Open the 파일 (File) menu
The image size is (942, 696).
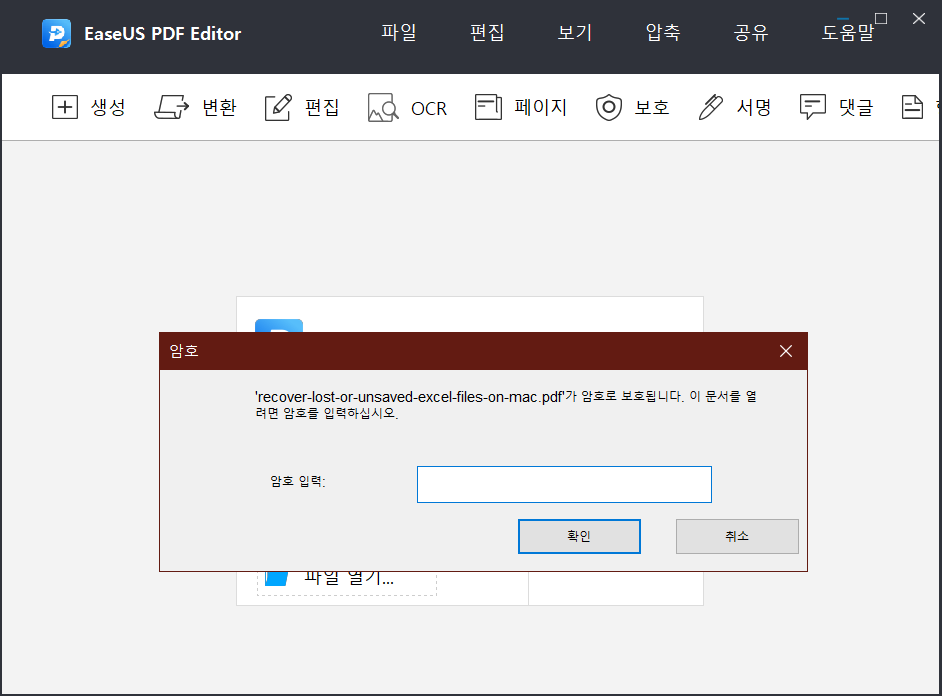[399, 32]
